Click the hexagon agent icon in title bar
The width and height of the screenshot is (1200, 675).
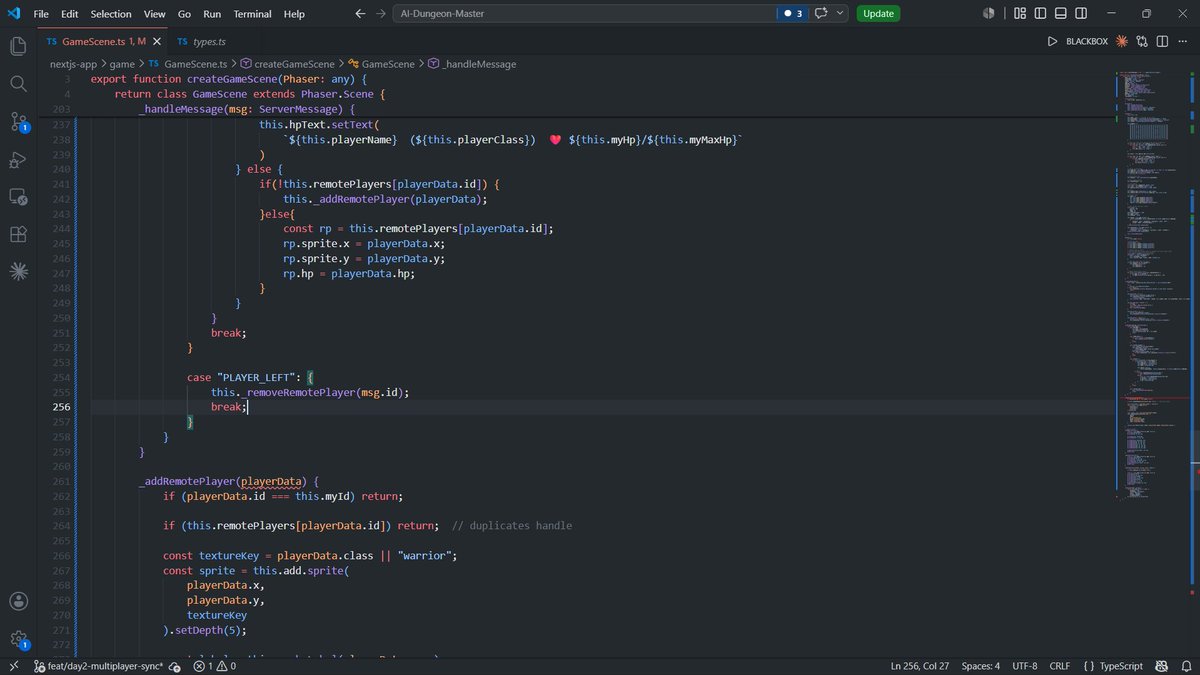[988, 14]
